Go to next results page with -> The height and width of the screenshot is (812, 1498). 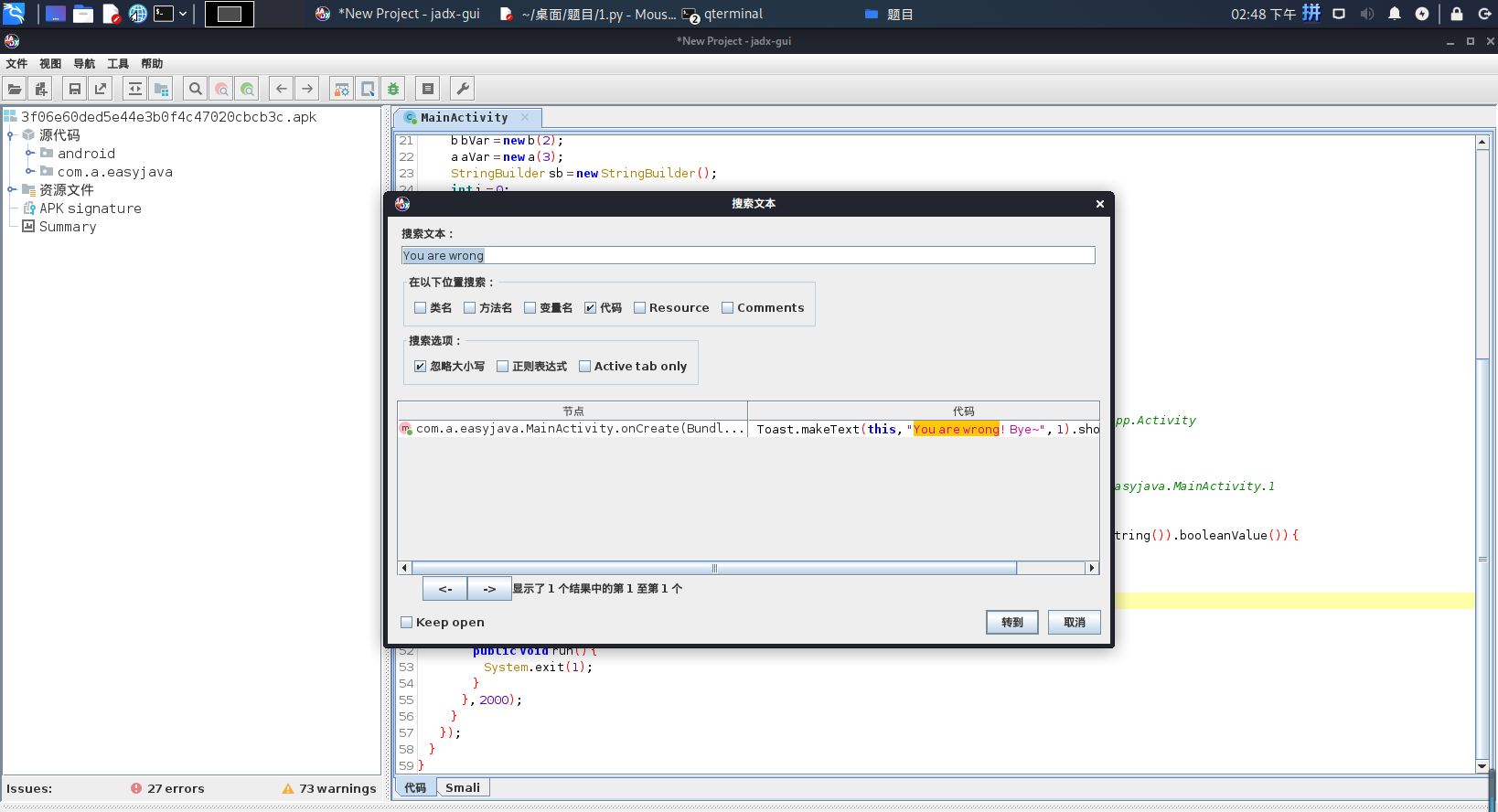[x=489, y=589]
